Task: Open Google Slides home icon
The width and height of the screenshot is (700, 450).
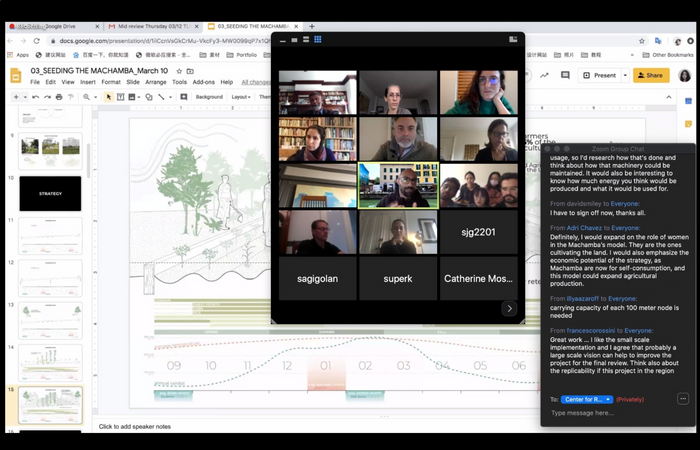Action: (x=16, y=75)
